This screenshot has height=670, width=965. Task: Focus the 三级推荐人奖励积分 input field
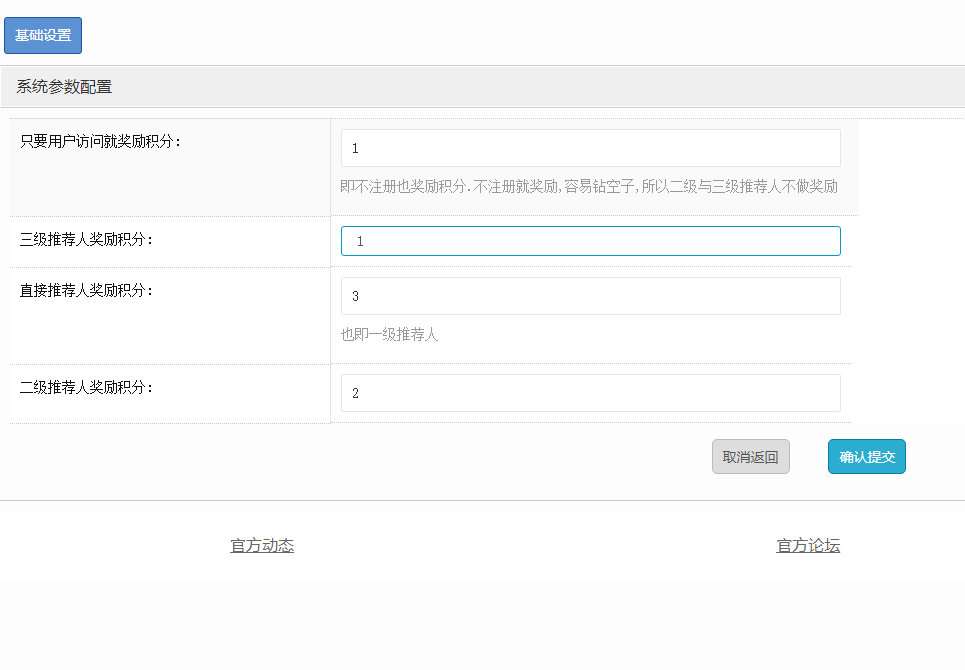pos(590,241)
